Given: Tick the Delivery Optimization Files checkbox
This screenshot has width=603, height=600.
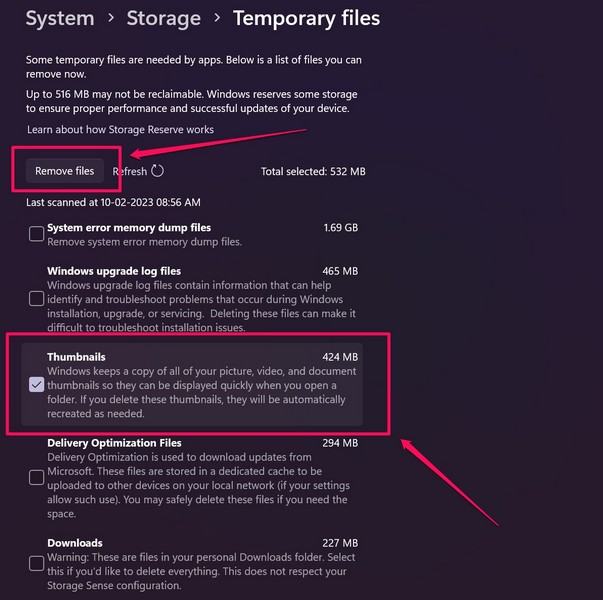Looking at the screenshot, I should point(36,478).
